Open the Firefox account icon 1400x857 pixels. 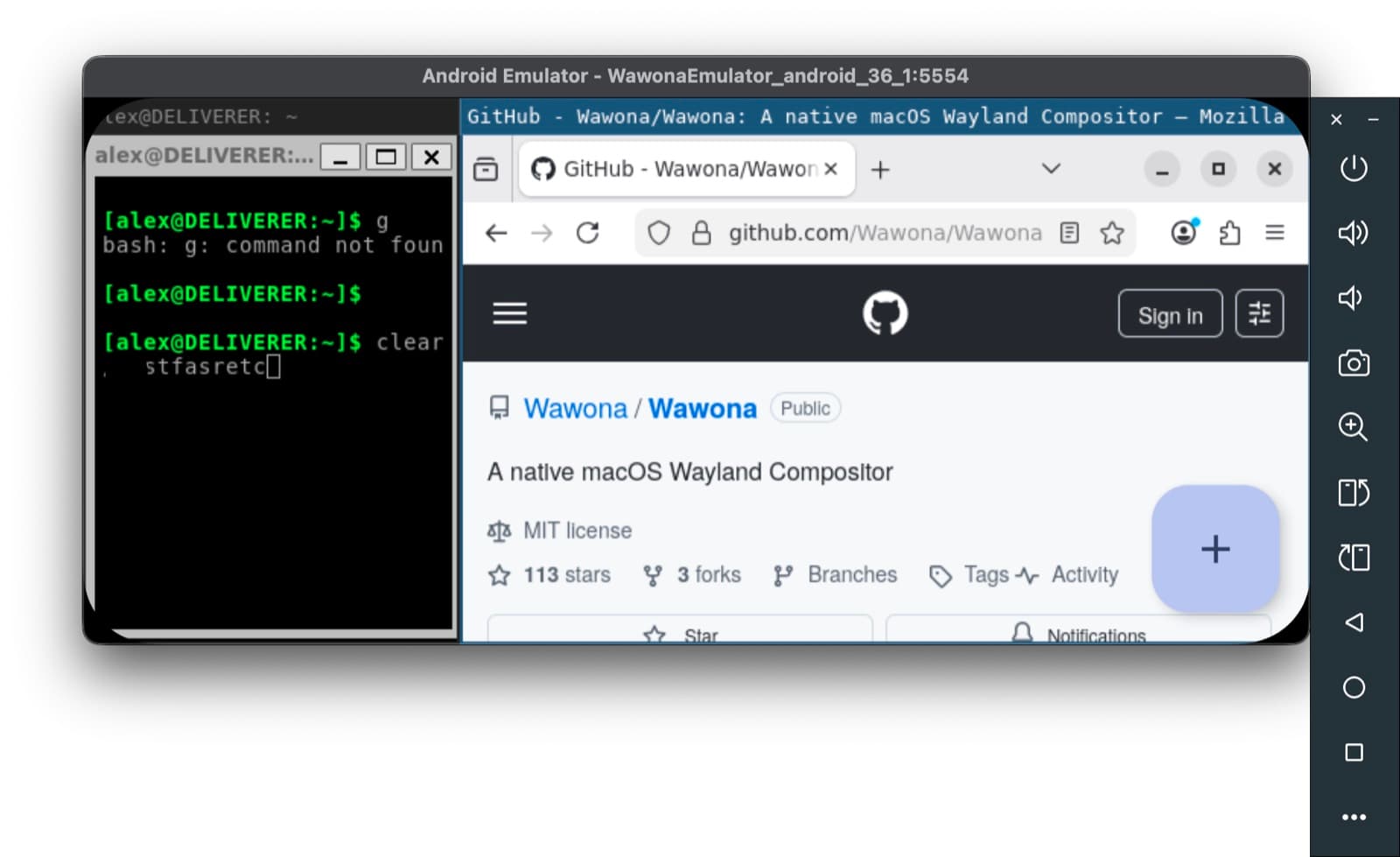coord(1183,232)
